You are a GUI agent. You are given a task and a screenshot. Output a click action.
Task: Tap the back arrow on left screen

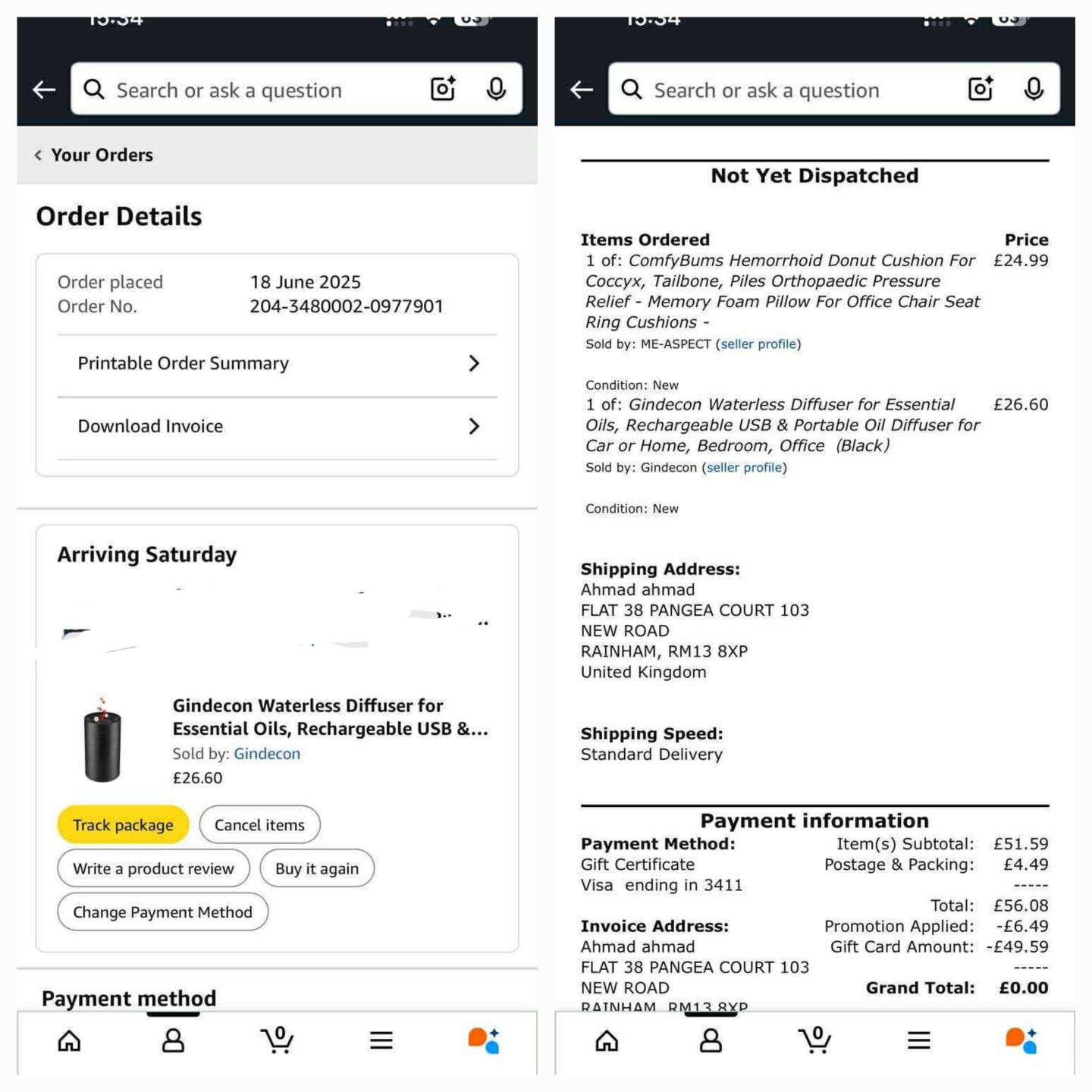click(x=44, y=89)
